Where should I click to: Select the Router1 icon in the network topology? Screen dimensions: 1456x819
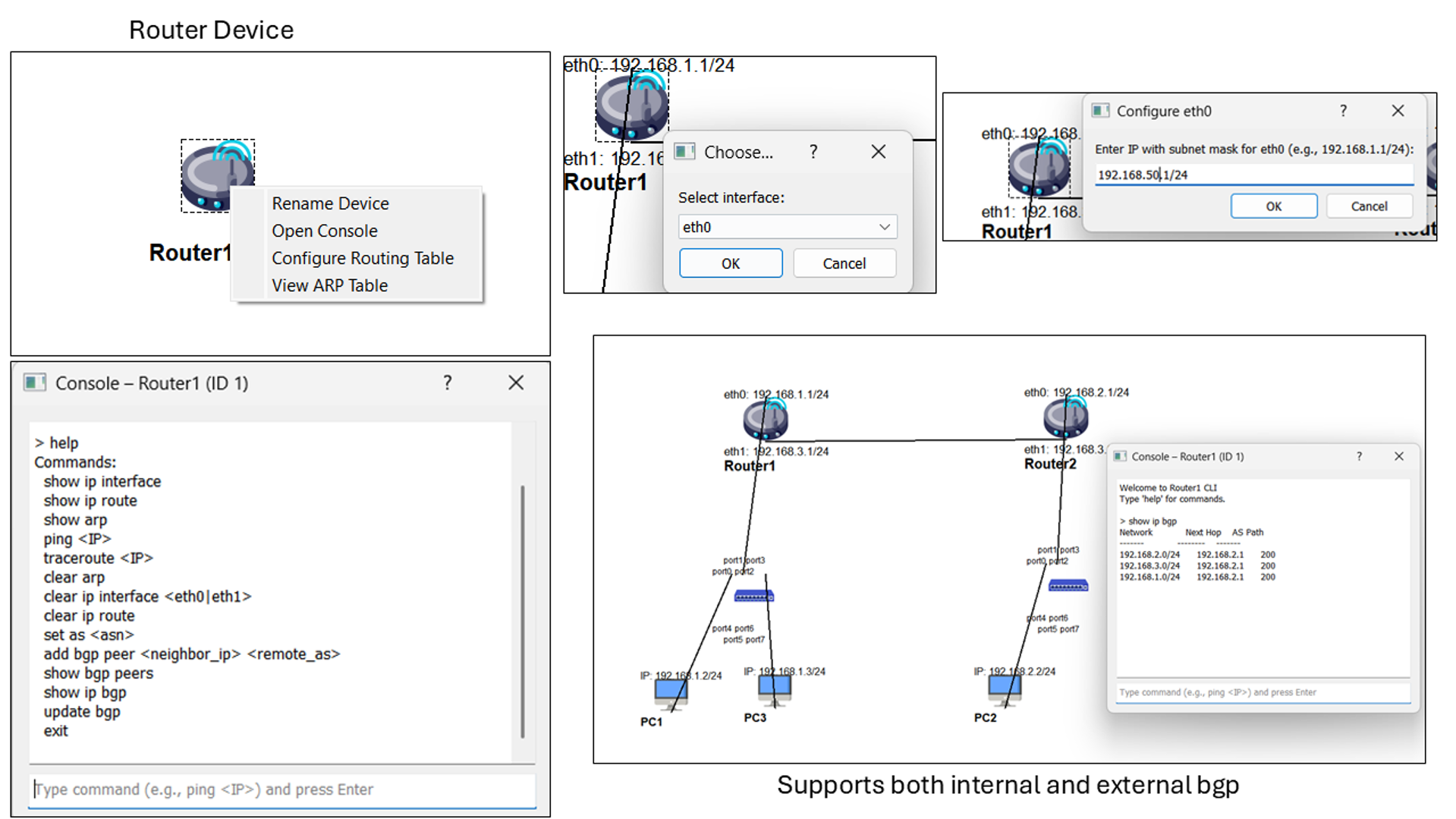click(765, 420)
